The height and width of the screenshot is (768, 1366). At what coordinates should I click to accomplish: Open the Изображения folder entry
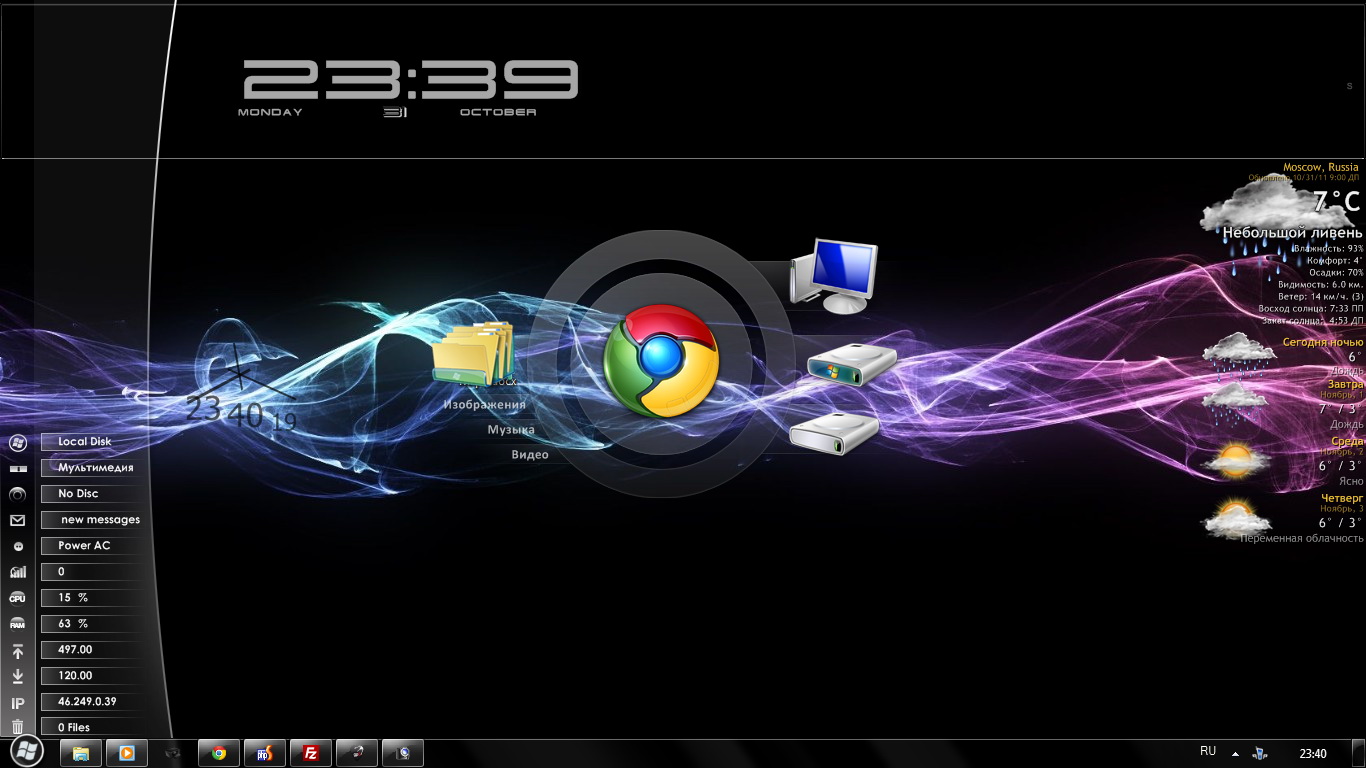click(x=485, y=404)
